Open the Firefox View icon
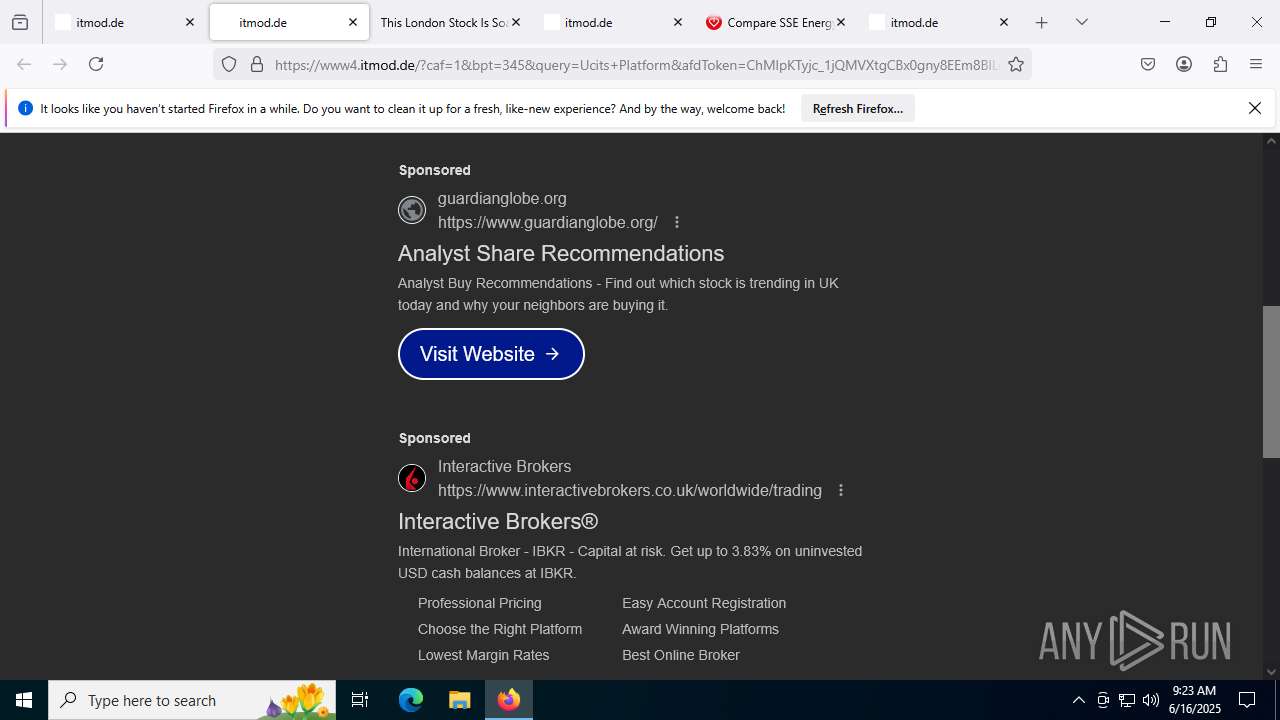This screenshot has width=1280, height=720. click(x=20, y=22)
